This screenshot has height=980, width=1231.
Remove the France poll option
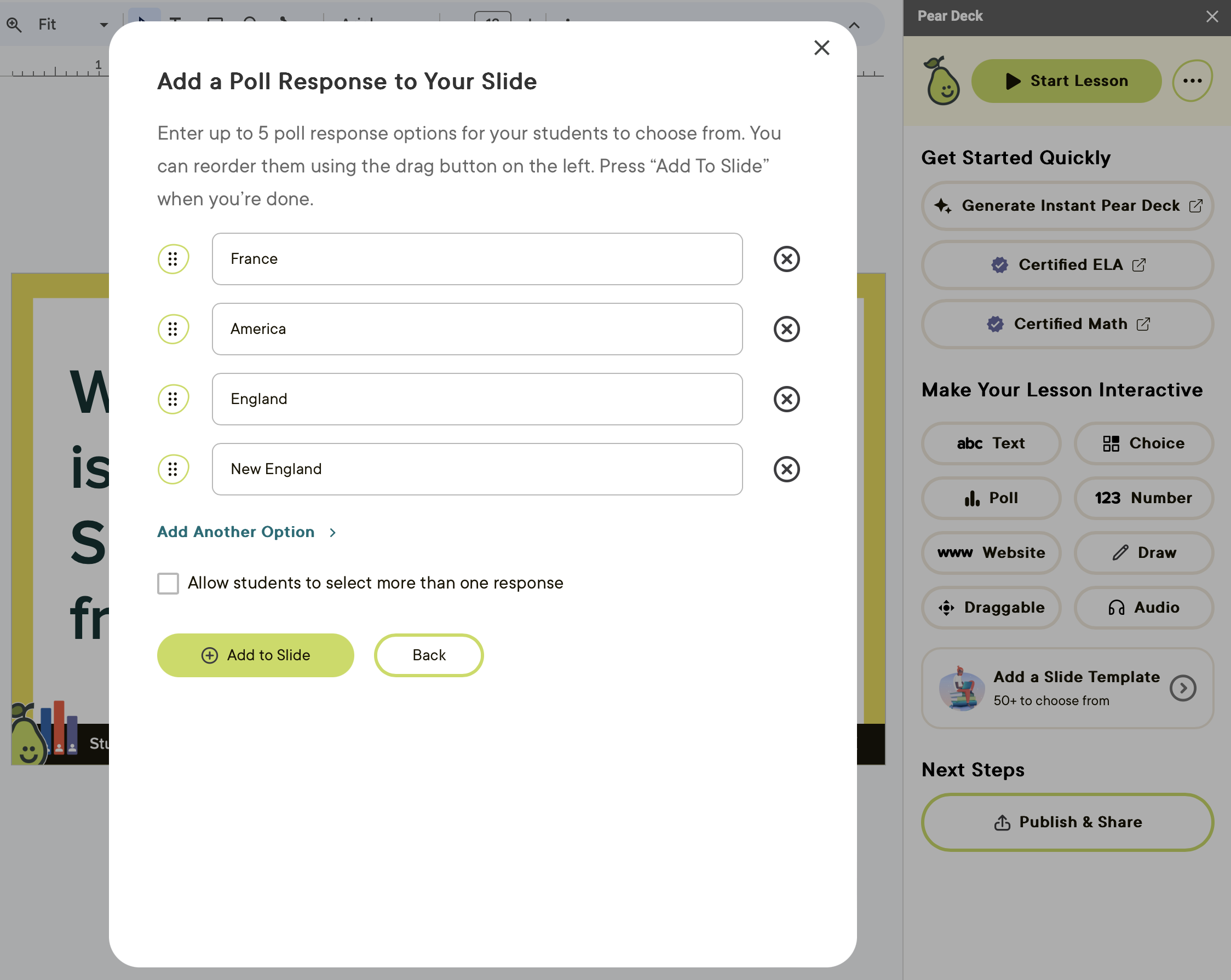point(786,258)
